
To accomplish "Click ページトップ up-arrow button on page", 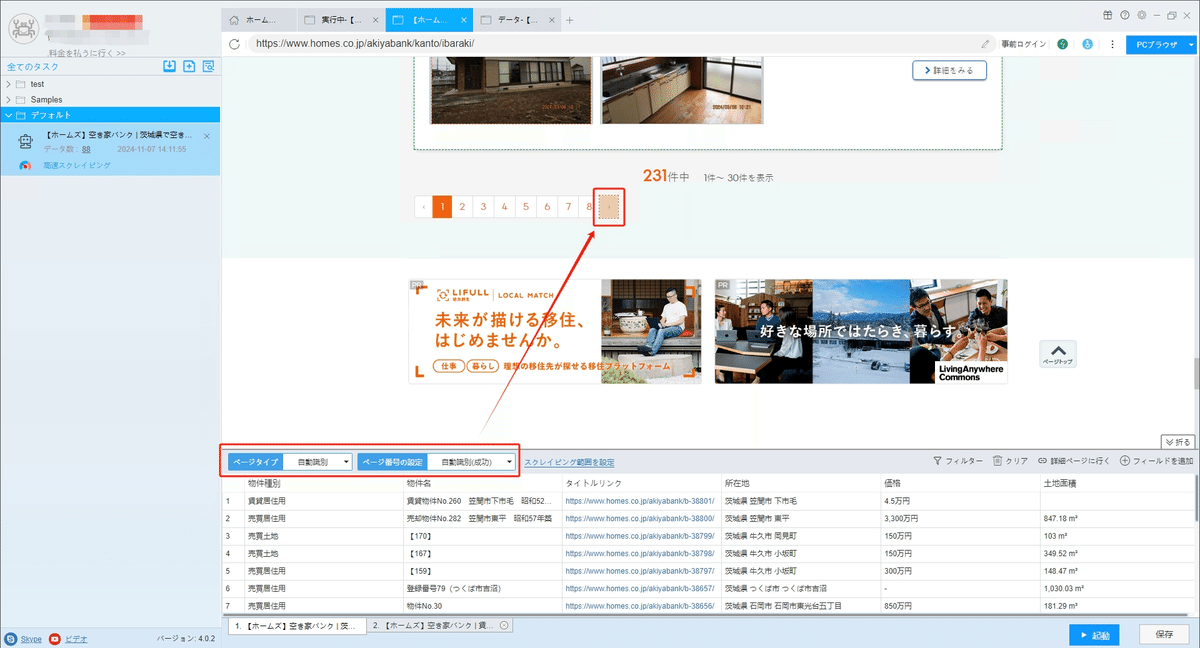I will point(1057,354).
